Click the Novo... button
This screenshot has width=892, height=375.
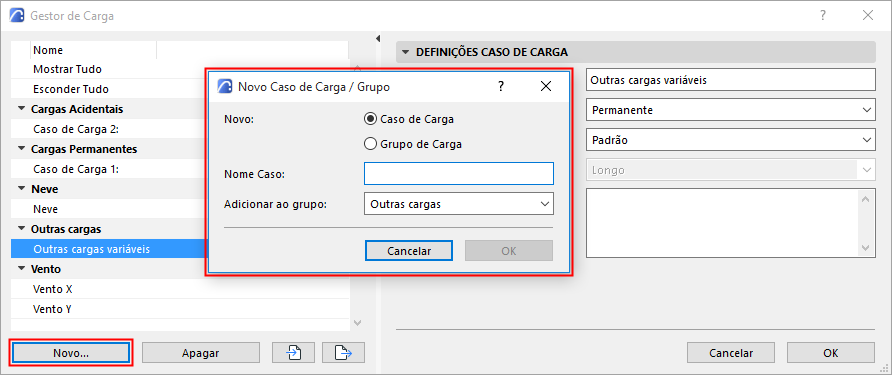point(71,353)
